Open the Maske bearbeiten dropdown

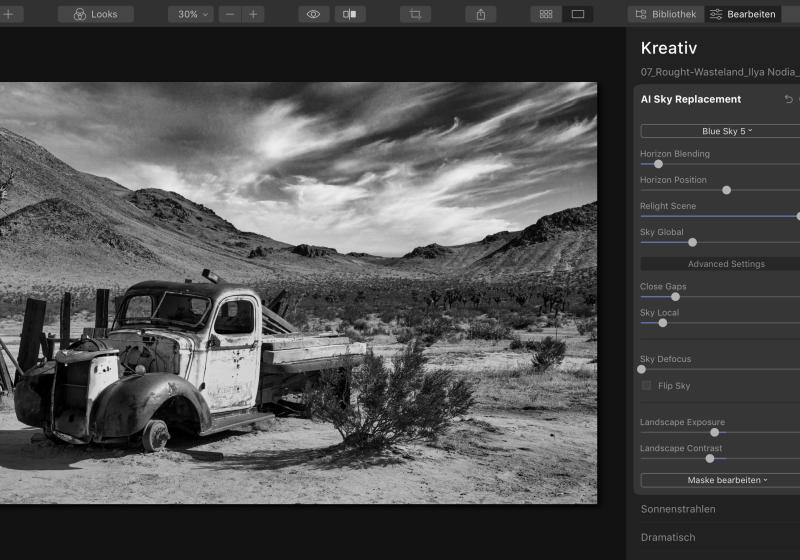coord(726,480)
